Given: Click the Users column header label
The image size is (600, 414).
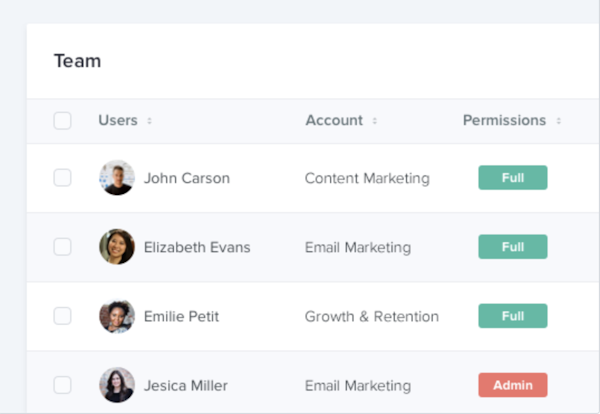Looking at the screenshot, I should [118, 121].
